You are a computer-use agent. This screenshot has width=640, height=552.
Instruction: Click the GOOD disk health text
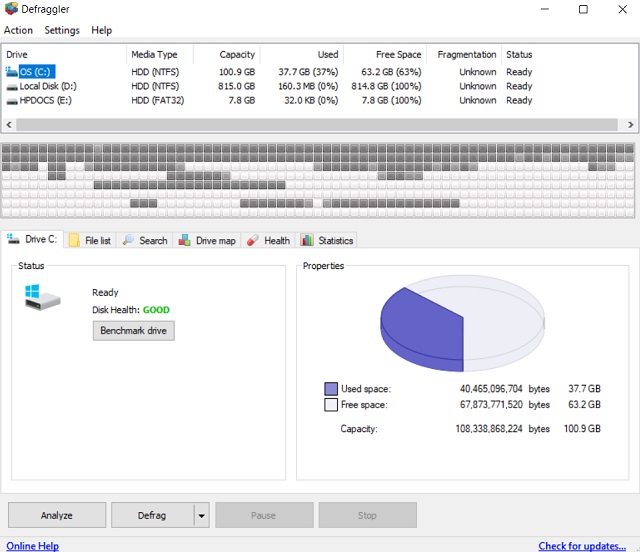click(x=156, y=310)
